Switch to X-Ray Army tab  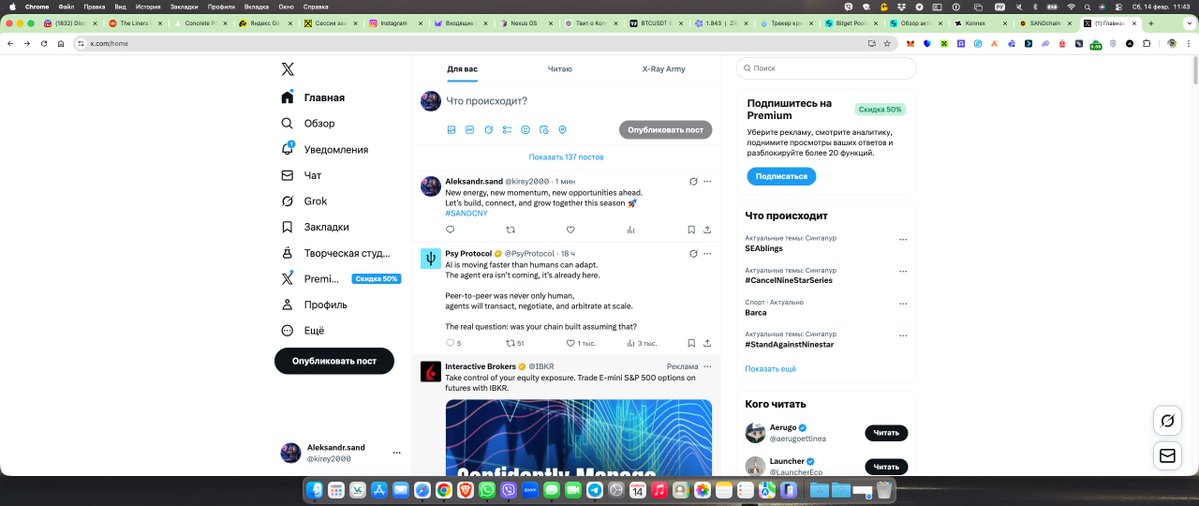coord(664,69)
